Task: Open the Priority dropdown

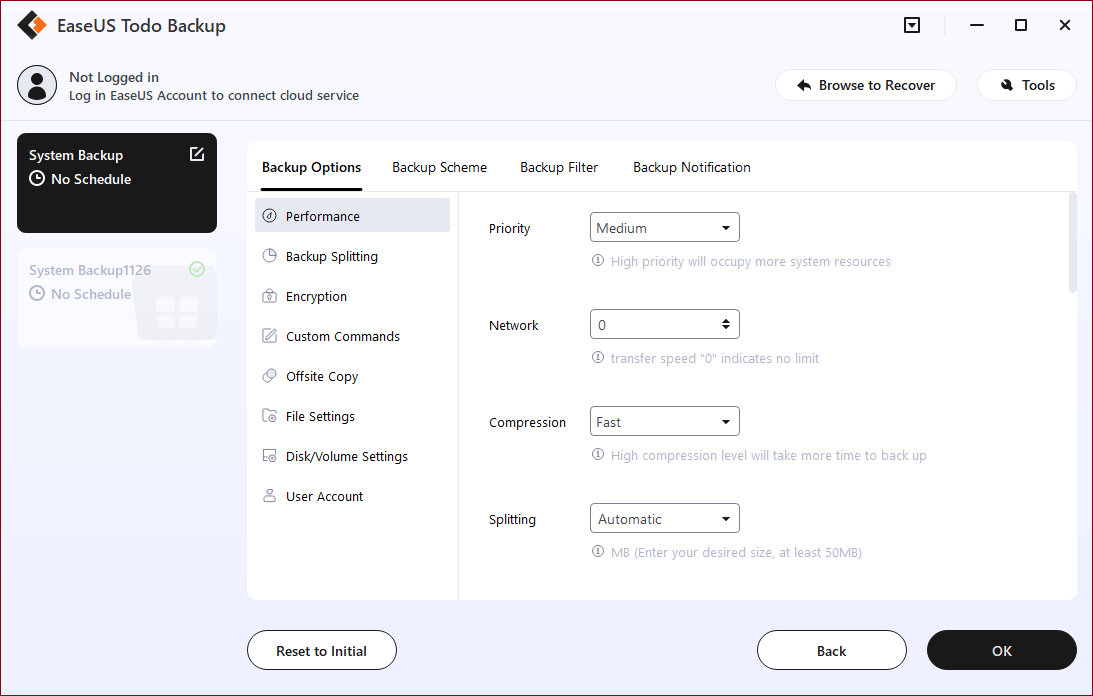Action: (664, 227)
